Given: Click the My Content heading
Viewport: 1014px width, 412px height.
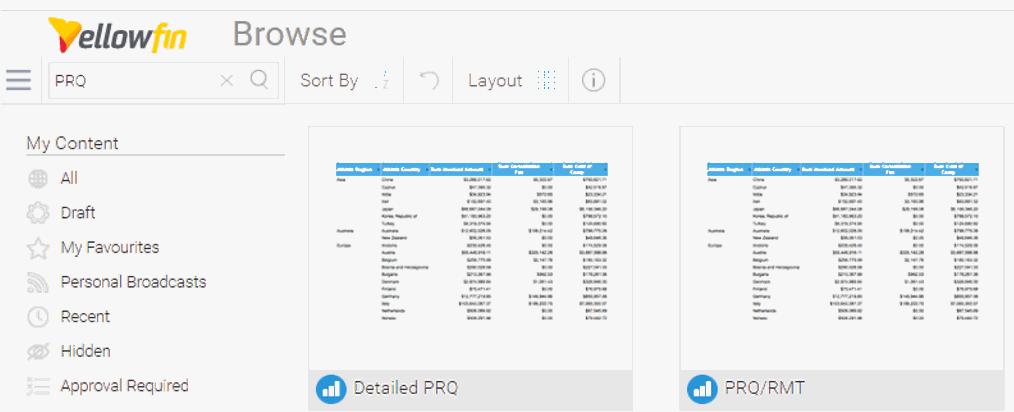Looking at the screenshot, I should (72, 144).
